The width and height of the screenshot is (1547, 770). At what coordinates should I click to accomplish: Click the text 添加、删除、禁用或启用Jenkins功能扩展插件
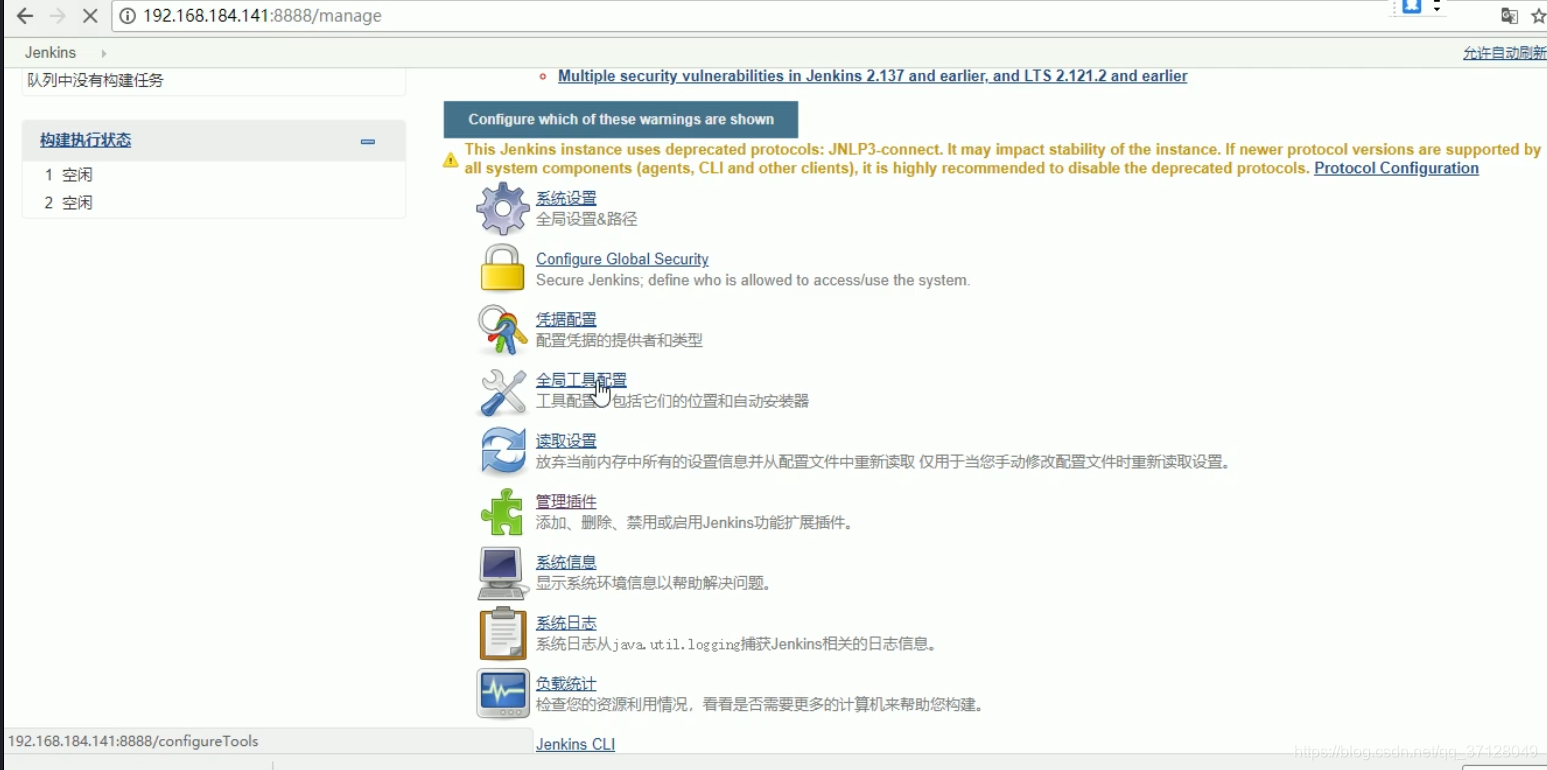pos(696,523)
